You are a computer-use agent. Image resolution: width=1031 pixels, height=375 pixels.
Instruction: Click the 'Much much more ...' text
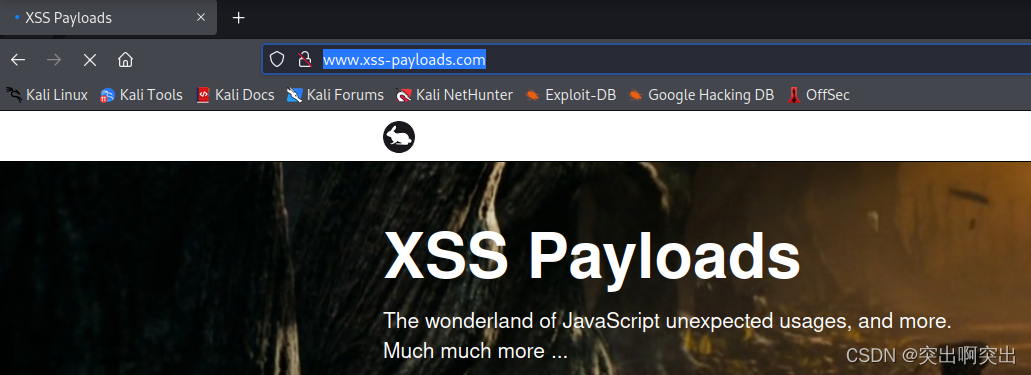[x=475, y=351]
